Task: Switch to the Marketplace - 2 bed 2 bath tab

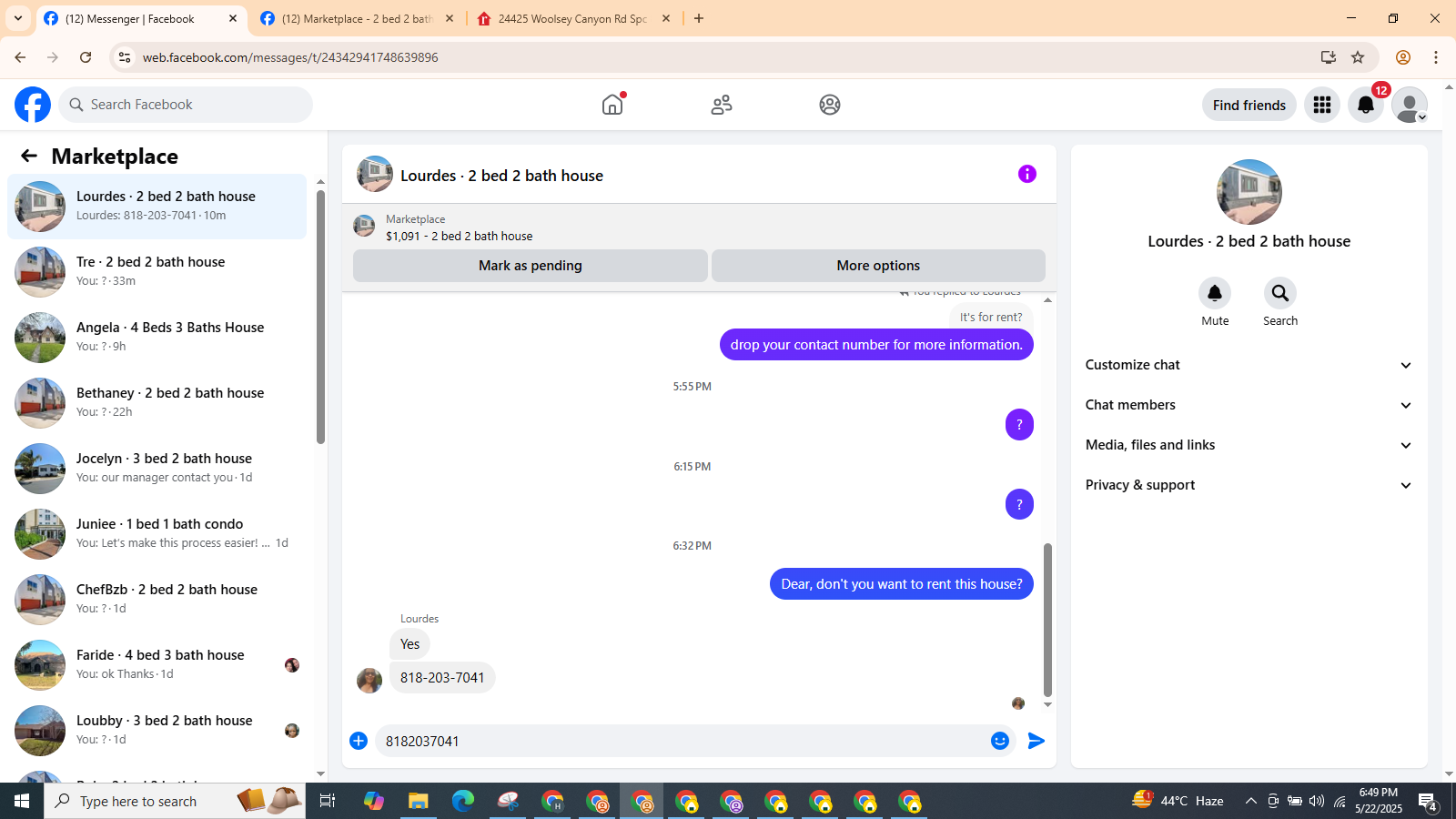Action: pyautogui.click(x=357, y=18)
